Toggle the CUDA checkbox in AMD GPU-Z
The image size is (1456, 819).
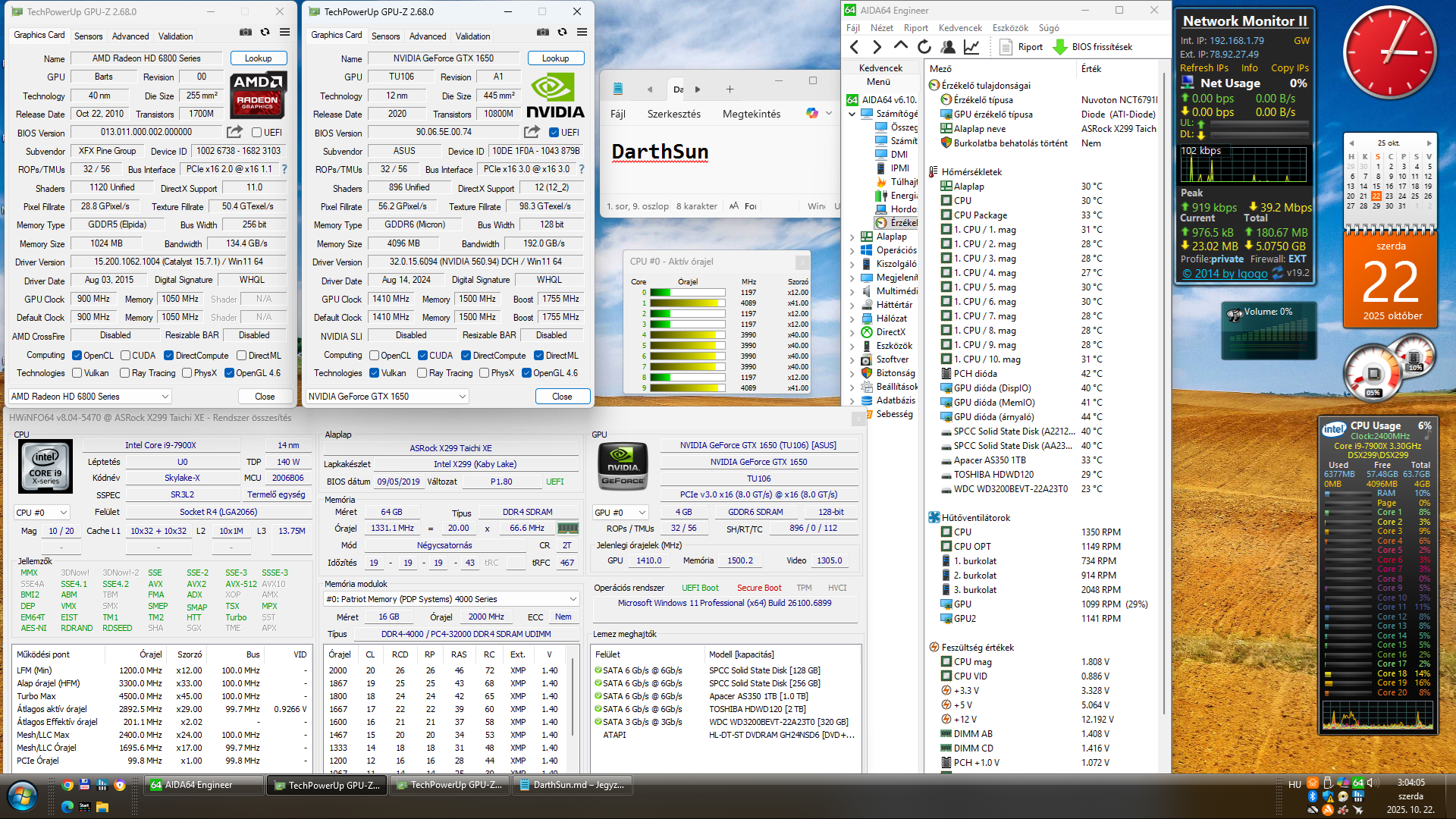pyautogui.click(x=125, y=355)
